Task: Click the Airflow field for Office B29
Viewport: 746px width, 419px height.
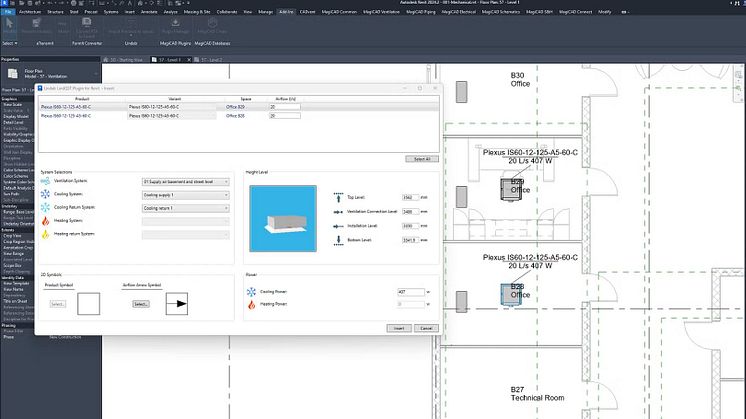Action: (x=285, y=107)
